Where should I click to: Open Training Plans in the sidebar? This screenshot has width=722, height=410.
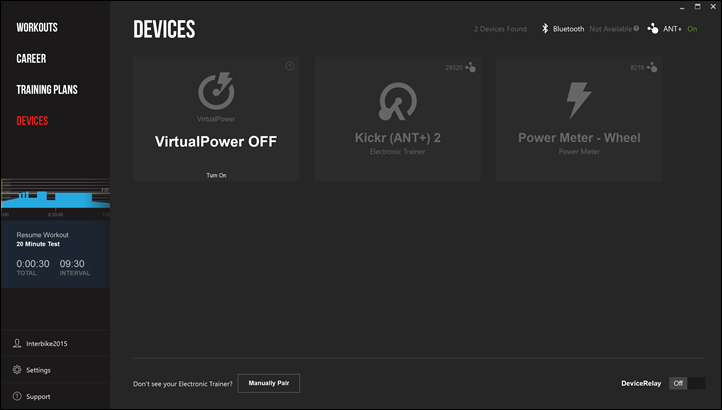pyautogui.click(x=47, y=90)
